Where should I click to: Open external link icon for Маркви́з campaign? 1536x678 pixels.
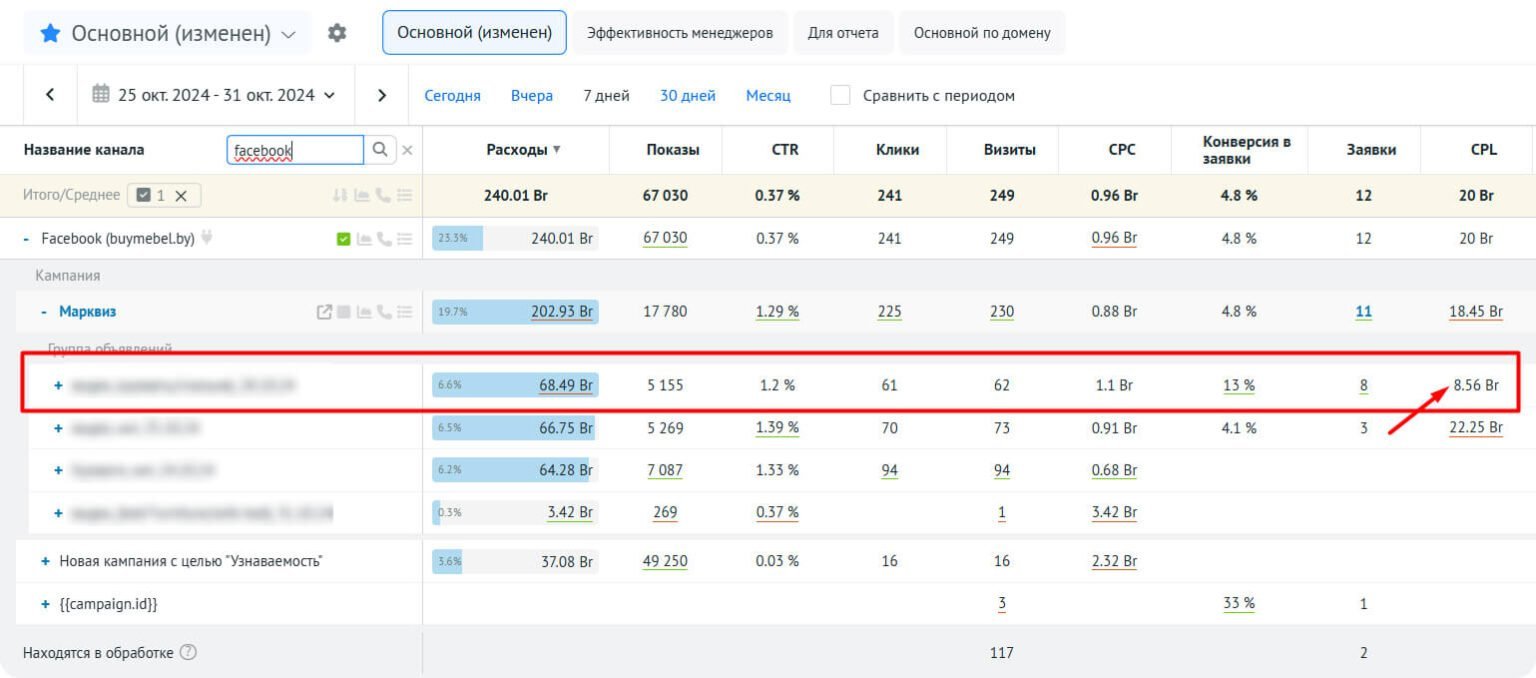click(x=324, y=312)
